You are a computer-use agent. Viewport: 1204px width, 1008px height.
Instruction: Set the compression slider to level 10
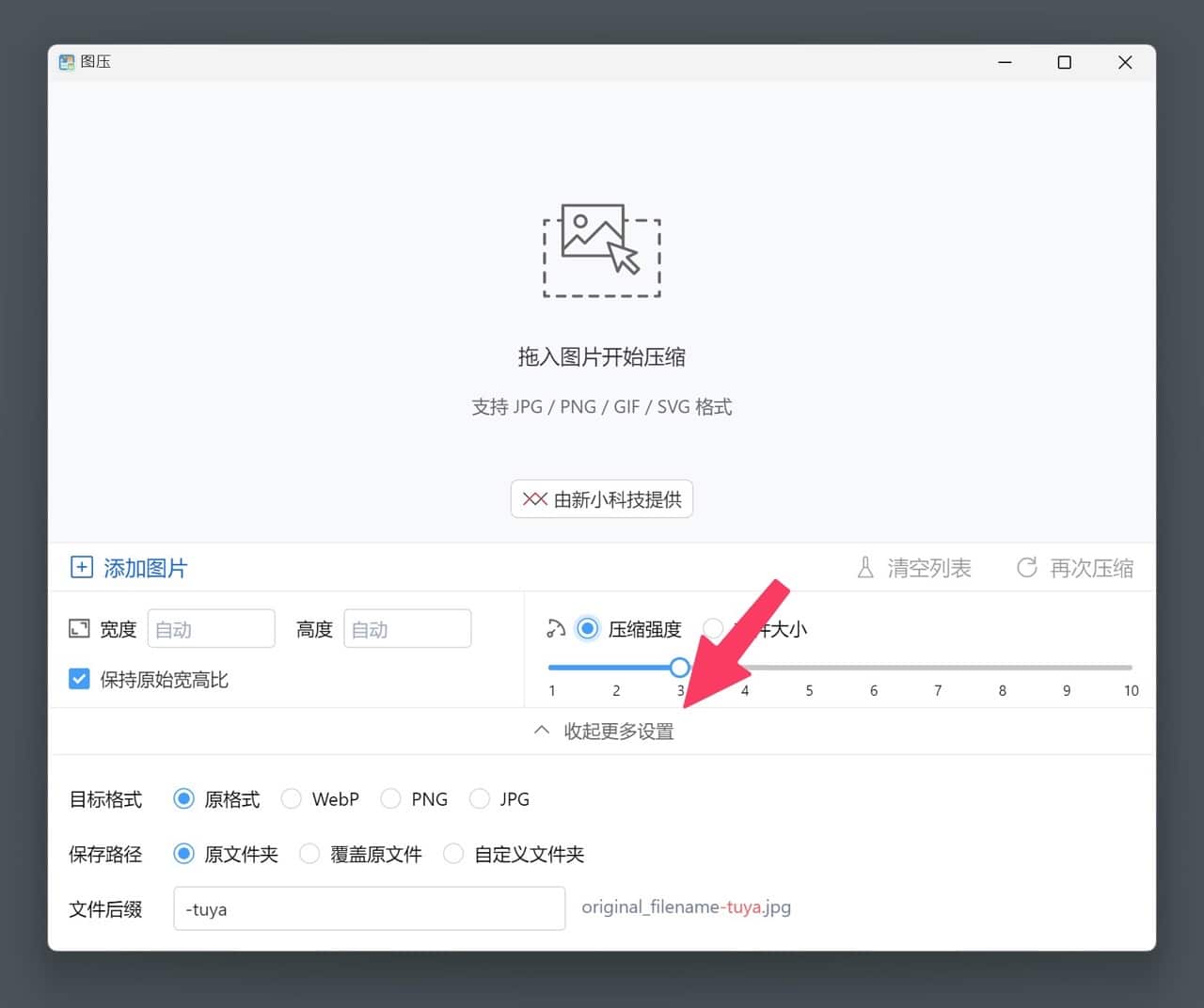tap(1131, 668)
